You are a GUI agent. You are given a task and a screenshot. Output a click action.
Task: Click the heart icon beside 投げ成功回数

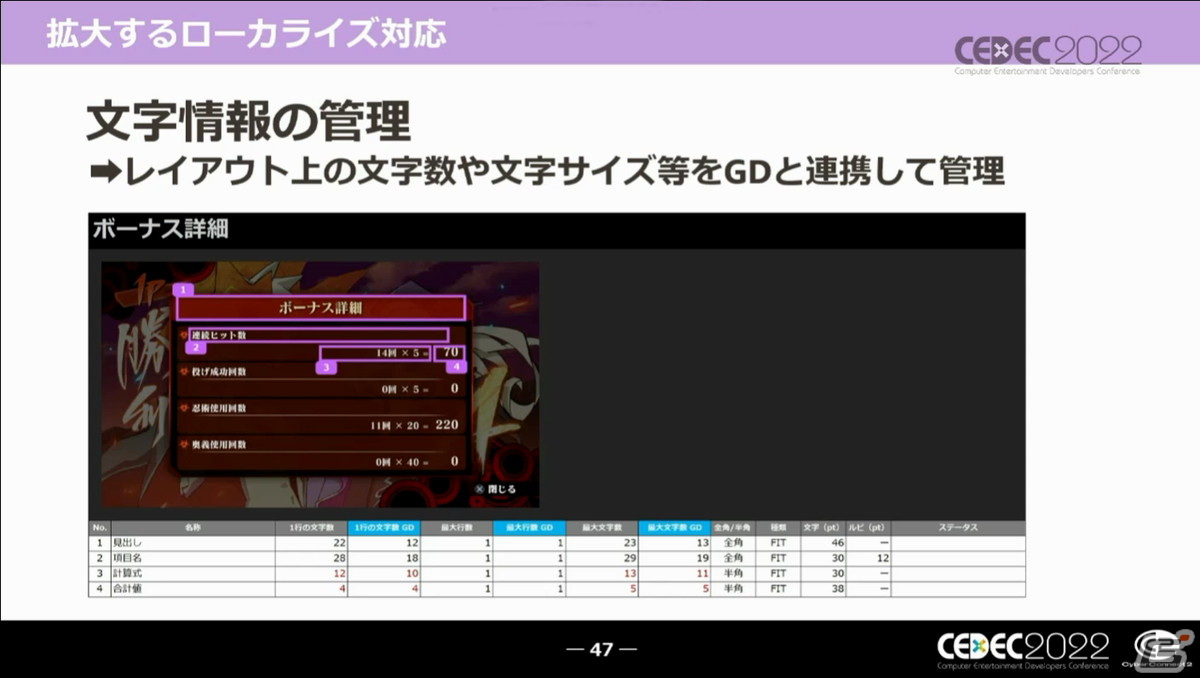(x=184, y=371)
